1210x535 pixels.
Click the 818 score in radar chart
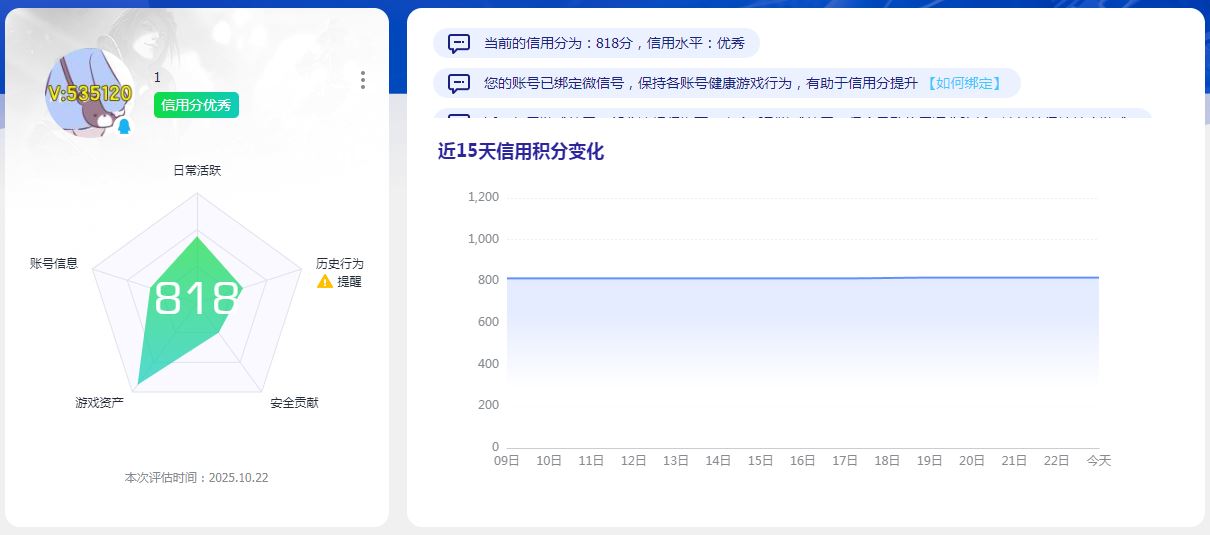click(197, 299)
